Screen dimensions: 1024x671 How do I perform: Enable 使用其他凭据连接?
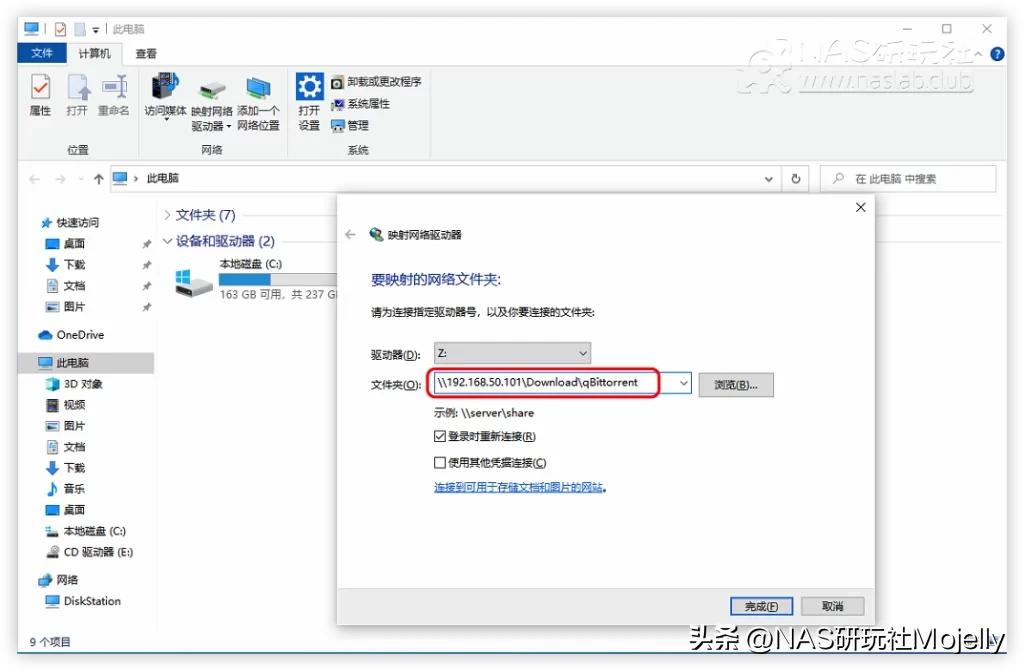(440, 462)
